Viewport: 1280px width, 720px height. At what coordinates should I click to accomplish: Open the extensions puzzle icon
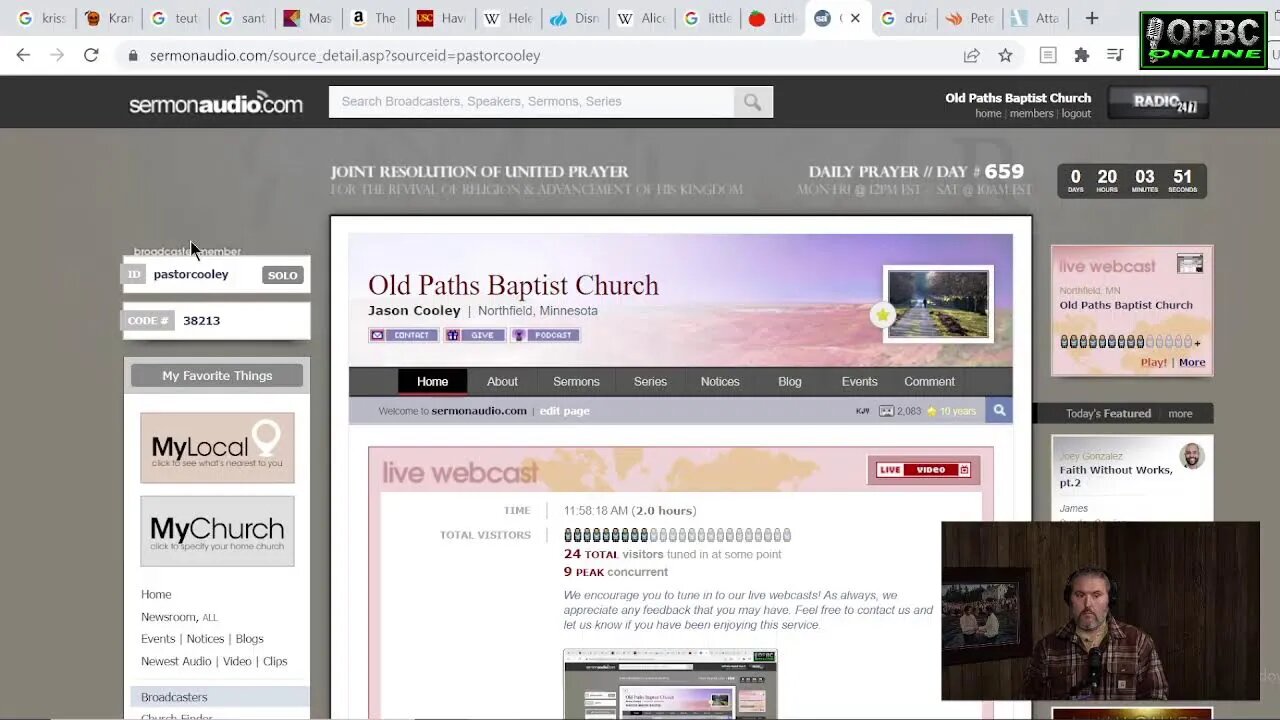click(1081, 56)
